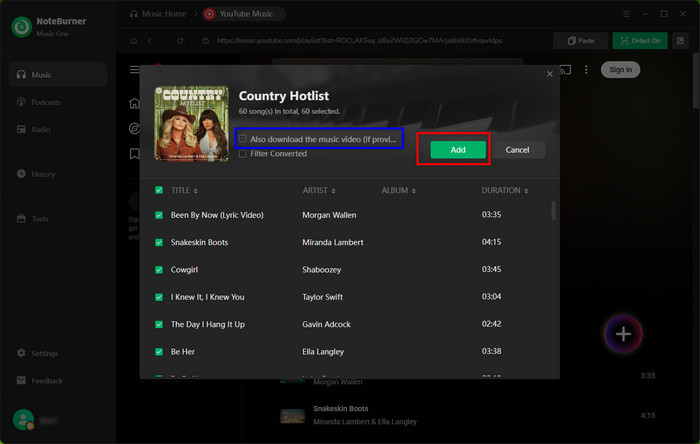Open the pop-out window icon

[x=680, y=41]
